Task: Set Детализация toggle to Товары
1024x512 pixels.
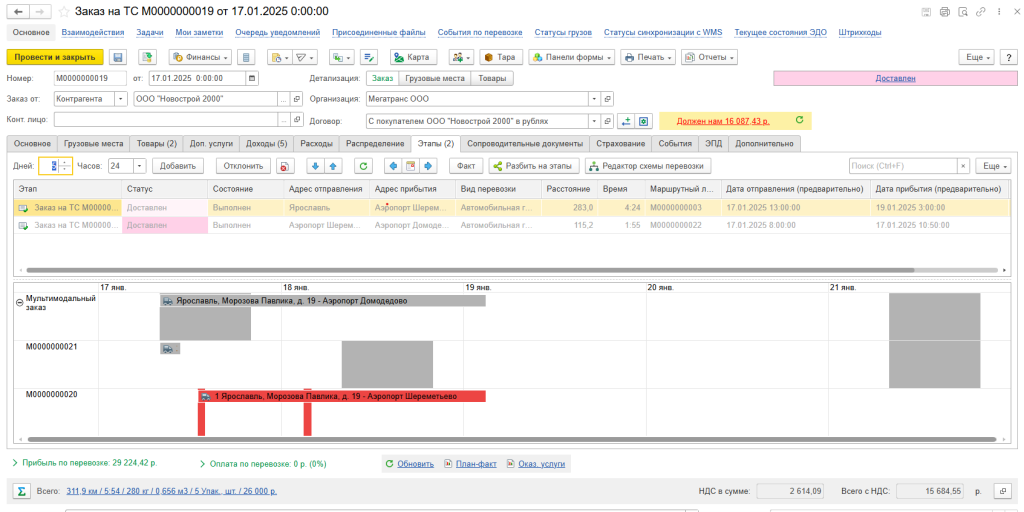Action: point(491,78)
